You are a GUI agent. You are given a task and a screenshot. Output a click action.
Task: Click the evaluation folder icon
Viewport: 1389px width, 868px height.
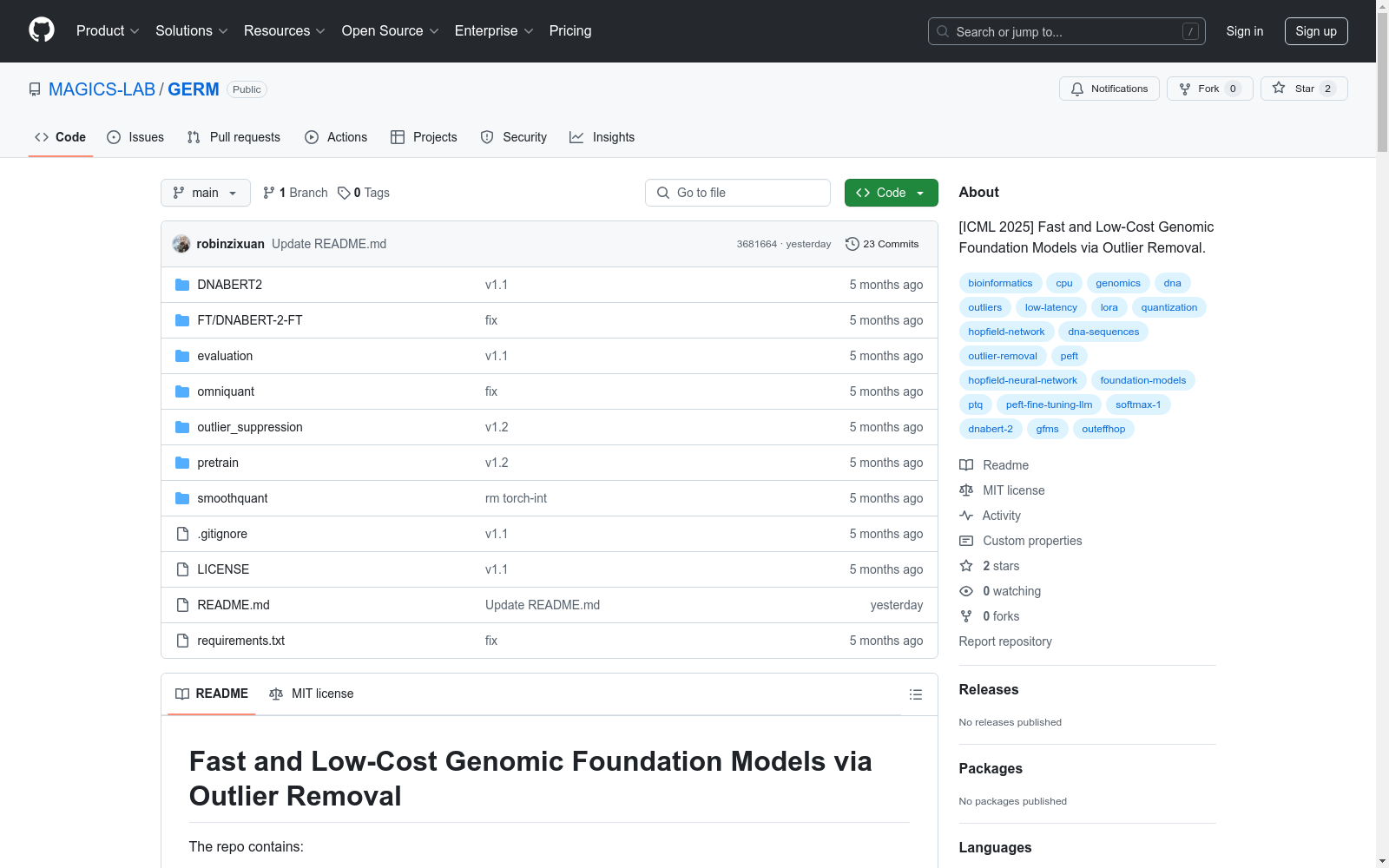[182, 356]
